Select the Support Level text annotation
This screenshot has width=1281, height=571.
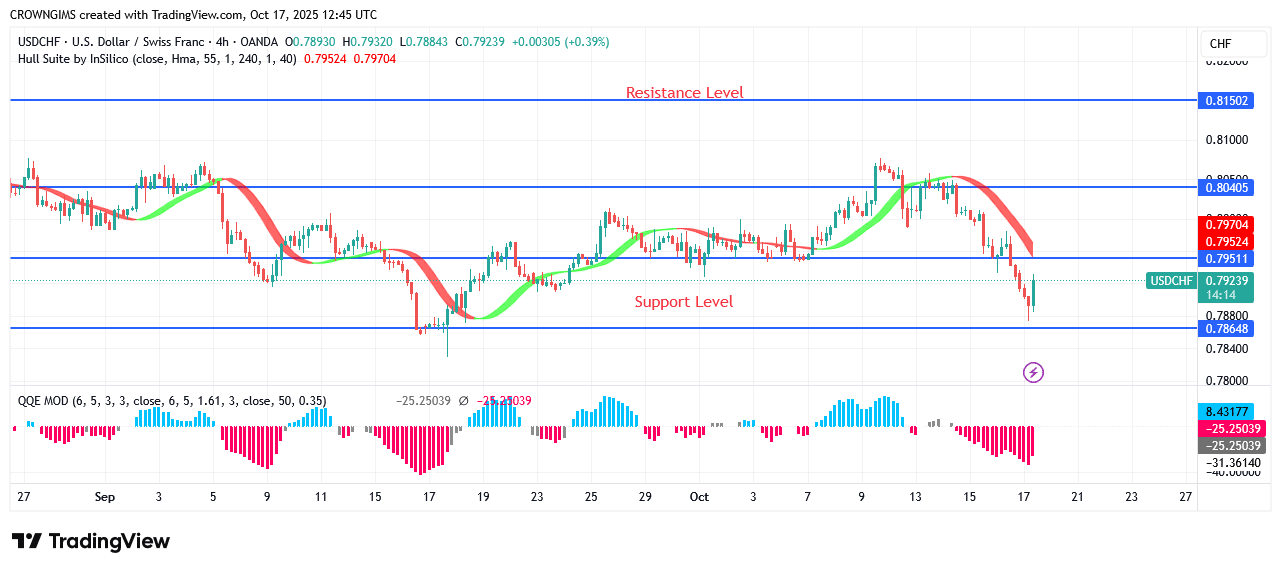(x=683, y=302)
